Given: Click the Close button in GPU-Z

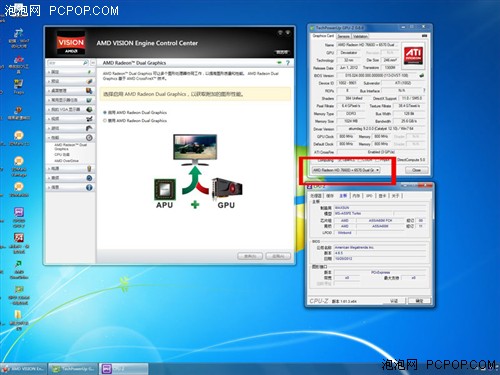Looking at the screenshot, I should pos(416,170).
